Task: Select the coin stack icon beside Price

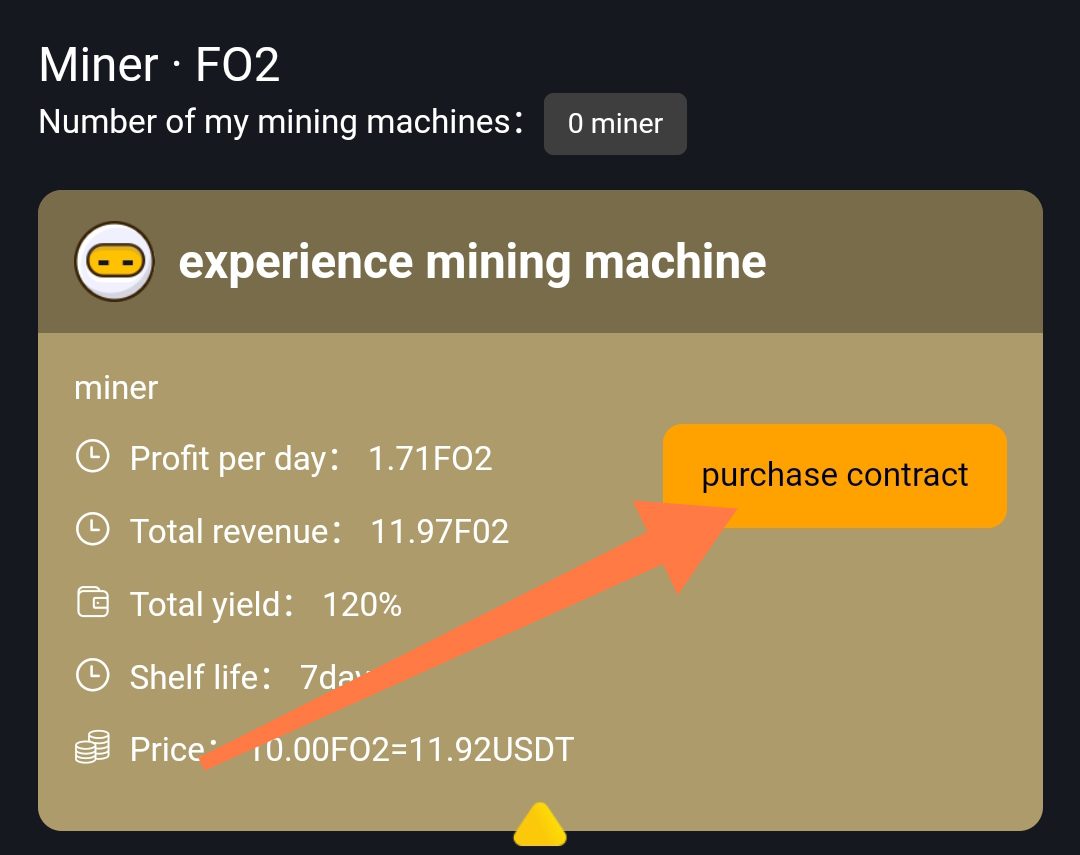Action: (93, 748)
